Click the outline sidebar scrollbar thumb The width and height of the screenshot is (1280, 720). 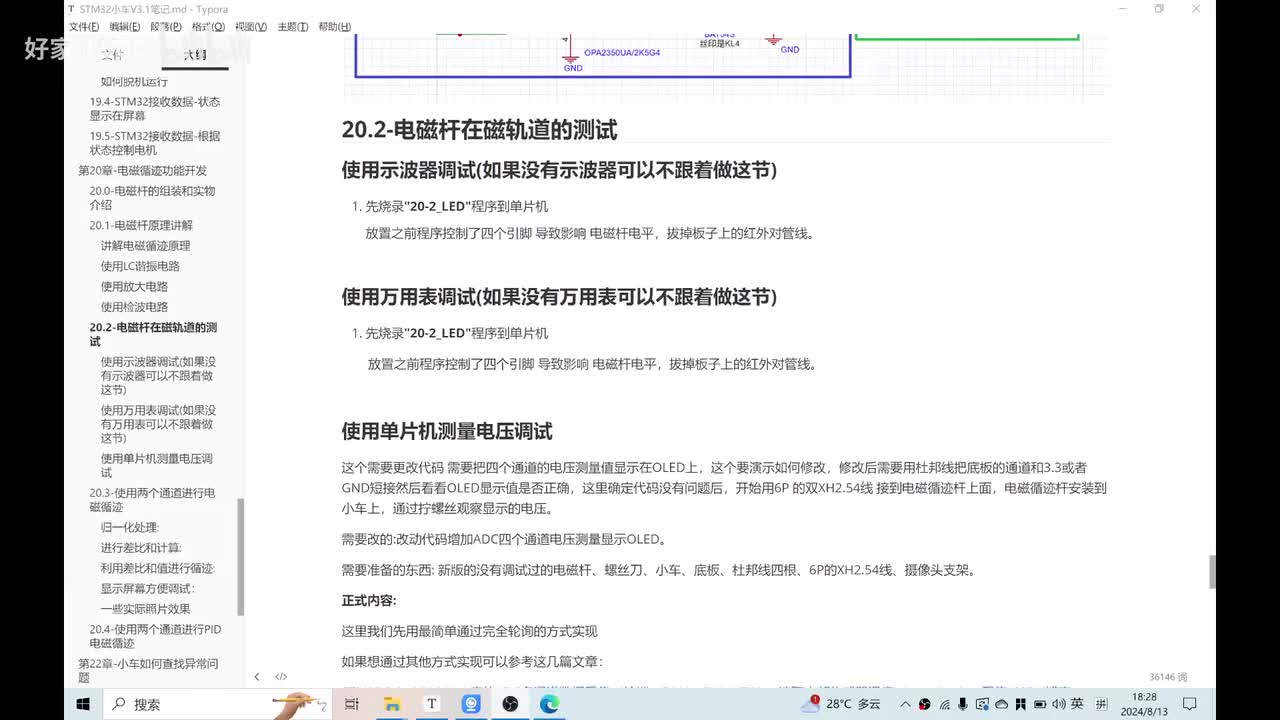click(240, 556)
